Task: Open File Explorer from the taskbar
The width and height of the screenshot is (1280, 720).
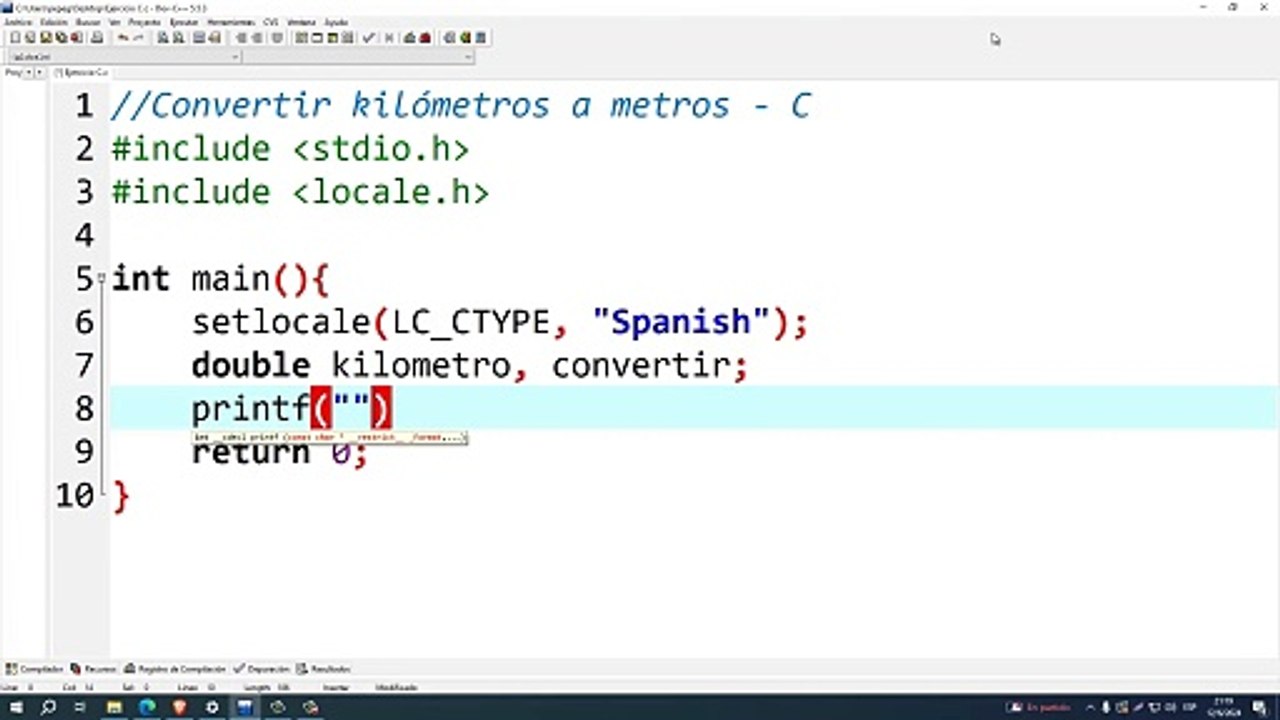Action: pos(114,707)
